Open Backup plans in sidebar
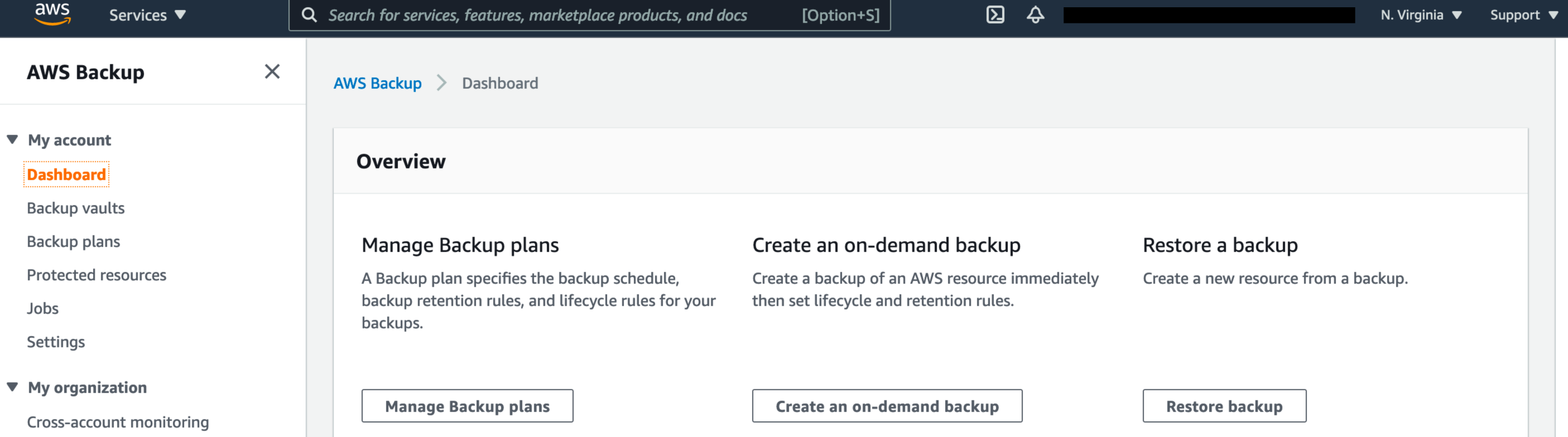 click(x=73, y=241)
